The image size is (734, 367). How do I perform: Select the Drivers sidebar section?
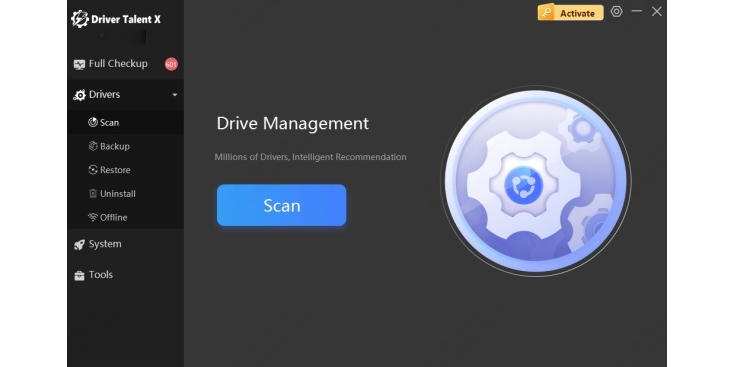click(125, 95)
